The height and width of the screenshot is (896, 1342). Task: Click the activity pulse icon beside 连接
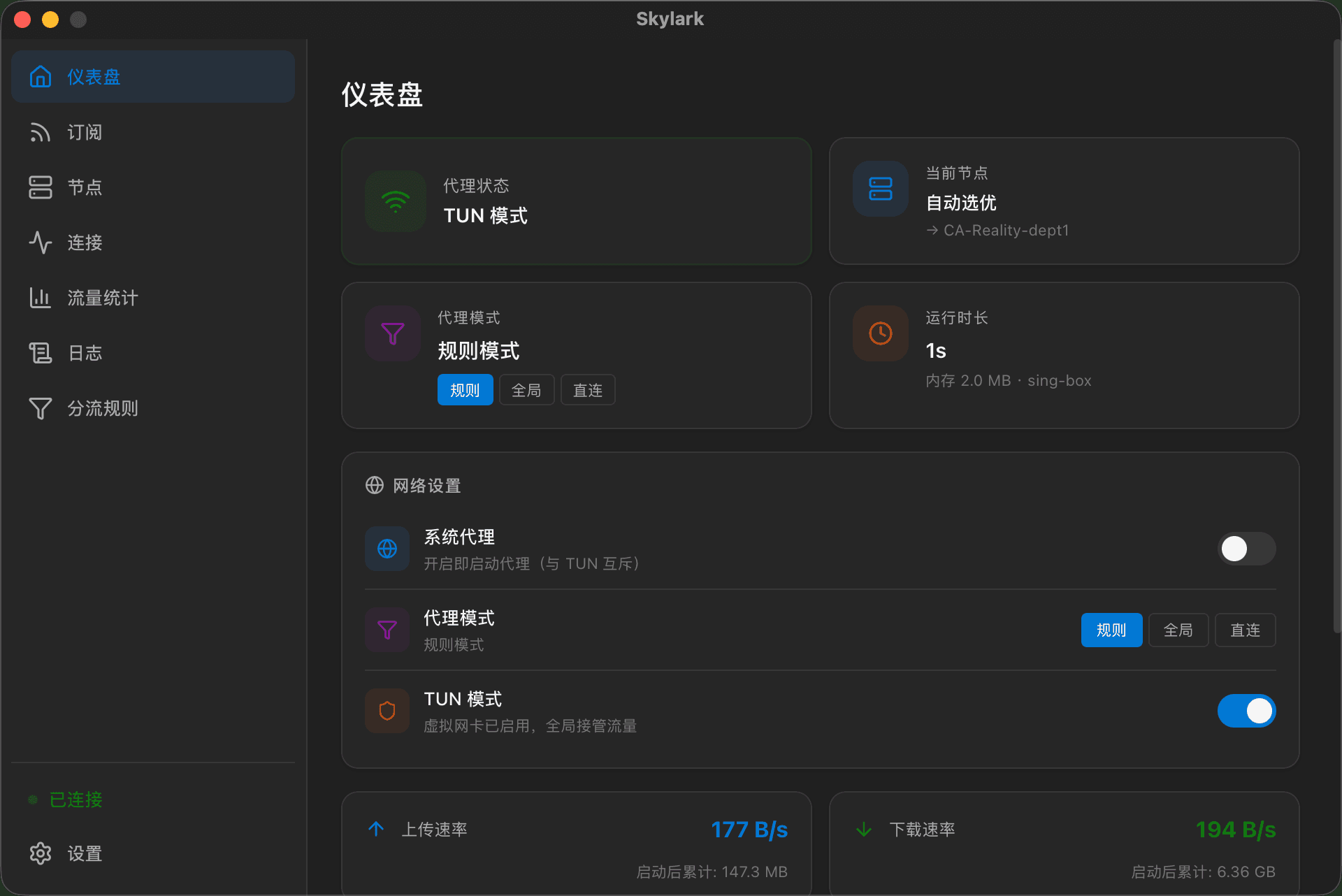(41, 243)
